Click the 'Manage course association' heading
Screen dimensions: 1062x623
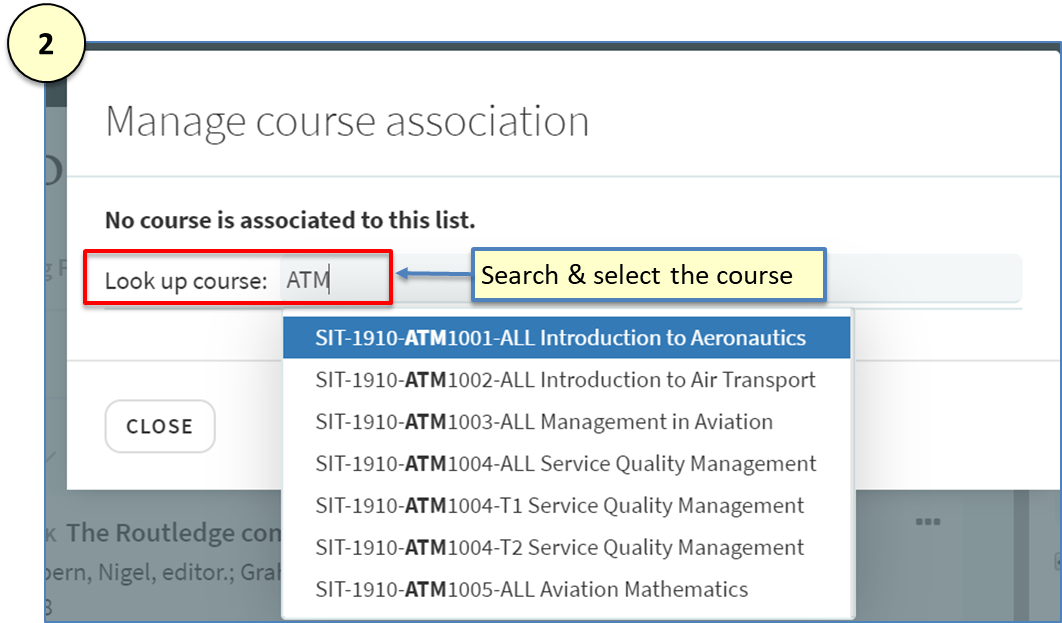347,121
